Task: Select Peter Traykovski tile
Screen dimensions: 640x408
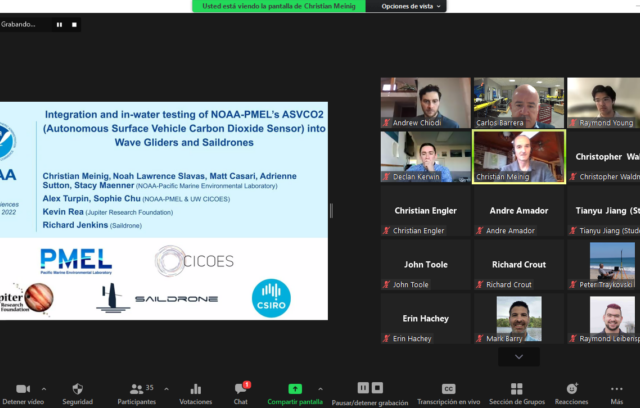Action: pyautogui.click(x=604, y=264)
